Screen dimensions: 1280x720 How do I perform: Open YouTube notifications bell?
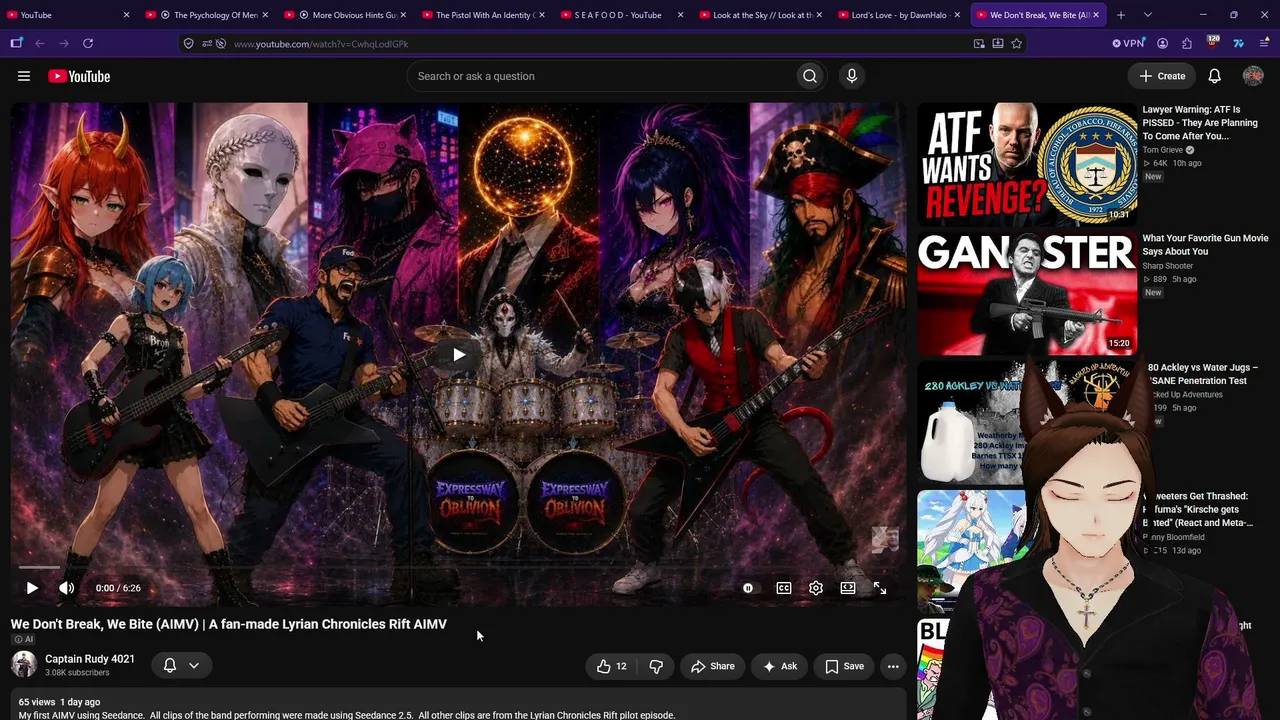click(x=1214, y=76)
